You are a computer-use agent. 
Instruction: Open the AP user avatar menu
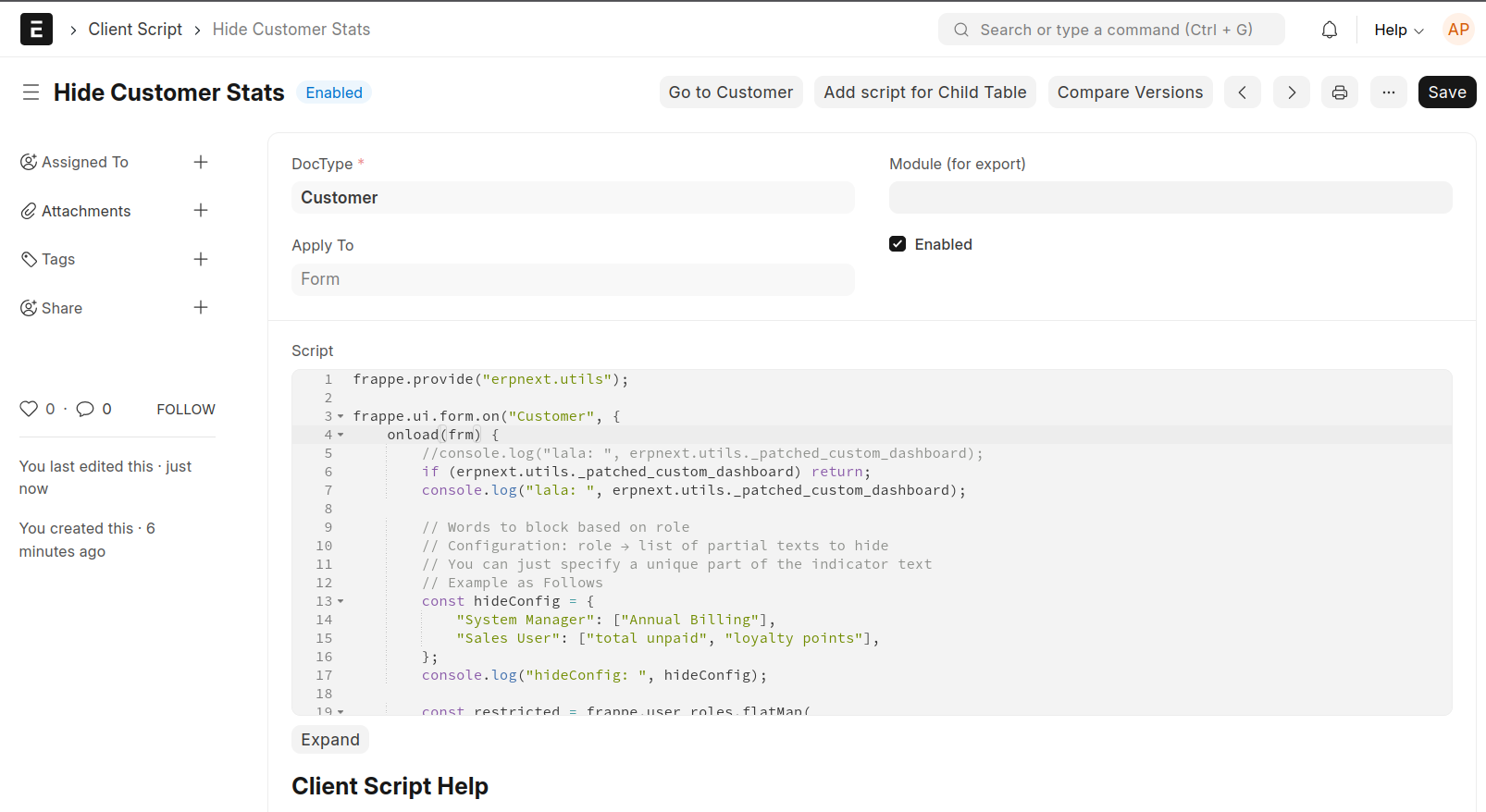(x=1458, y=30)
